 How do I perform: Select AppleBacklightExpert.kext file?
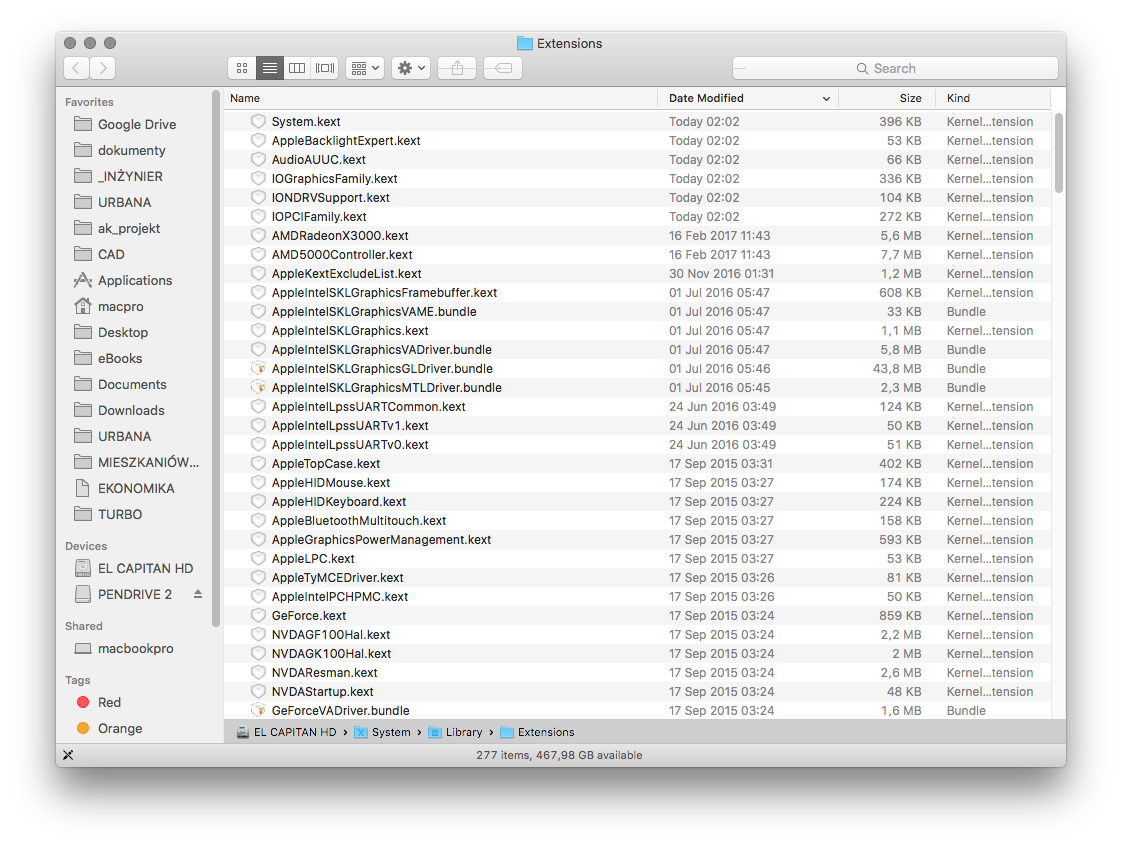point(638,141)
